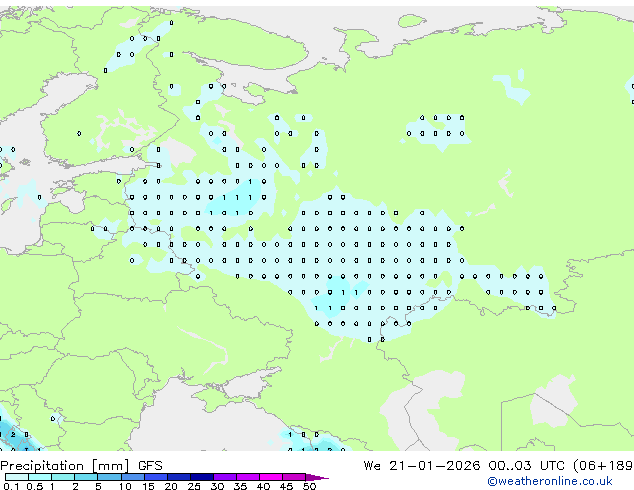Click the ©weatheronline.co.uk link
This screenshot has height=490, width=634.
click(x=550, y=481)
